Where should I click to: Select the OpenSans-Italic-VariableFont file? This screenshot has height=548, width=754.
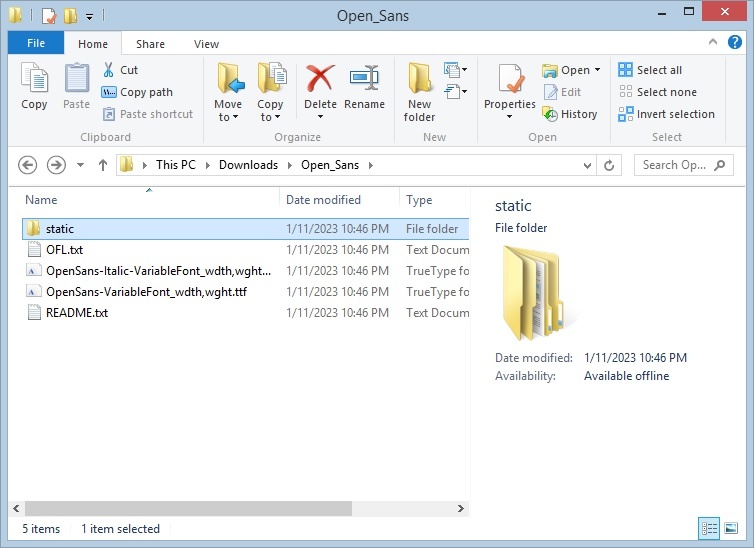[245, 271]
